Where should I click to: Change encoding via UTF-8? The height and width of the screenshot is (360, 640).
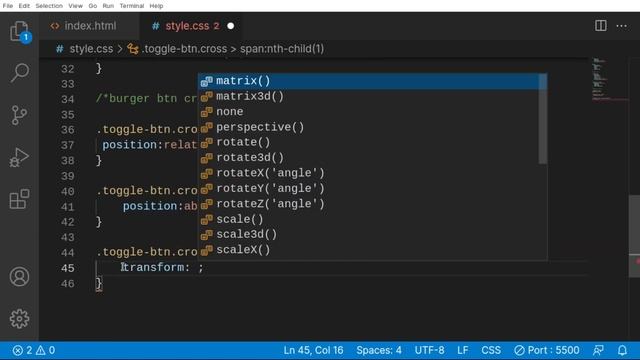[429, 350]
